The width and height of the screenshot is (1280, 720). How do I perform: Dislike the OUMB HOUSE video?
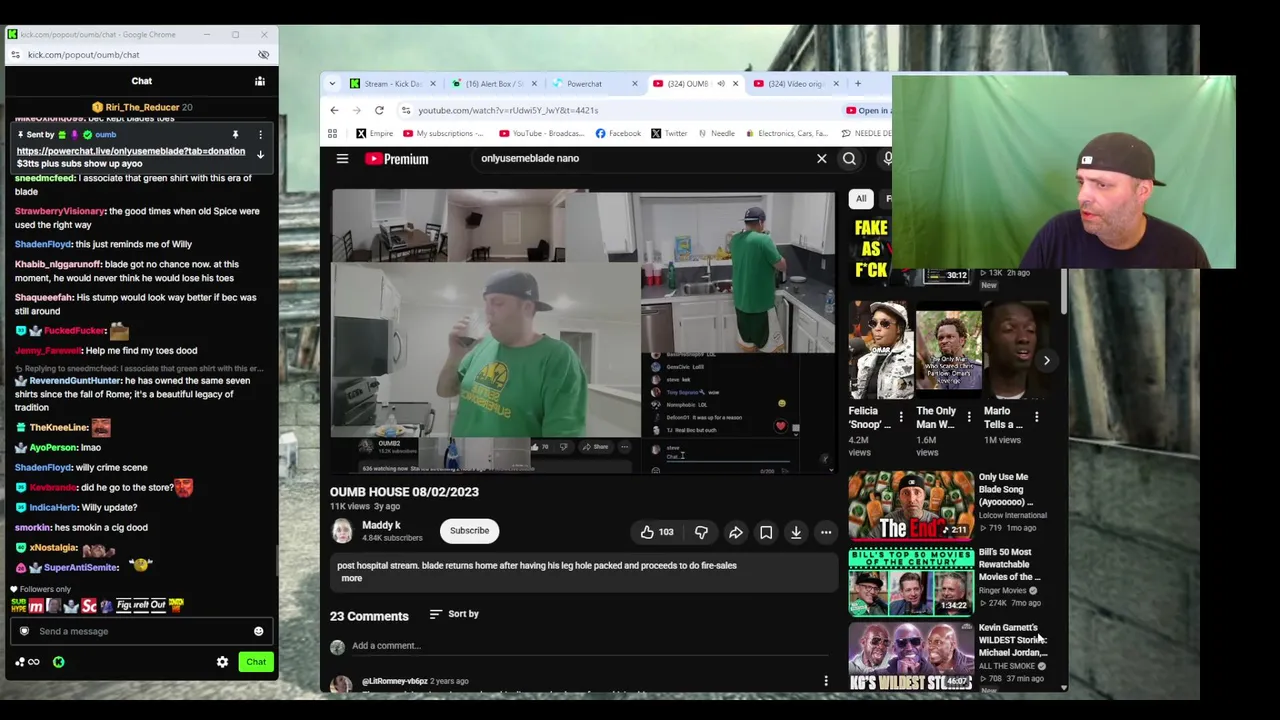click(x=701, y=532)
